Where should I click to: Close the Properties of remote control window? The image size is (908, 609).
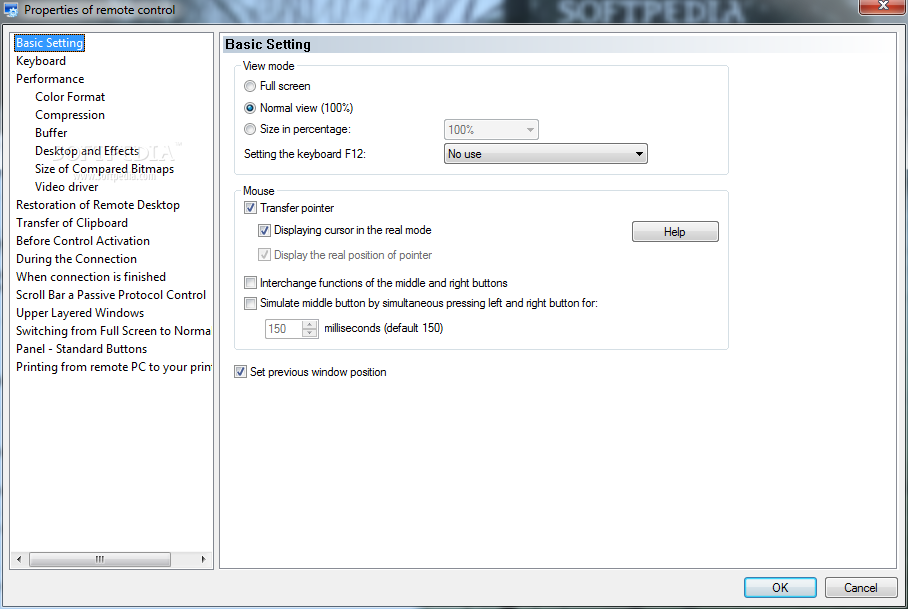[x=883, y=6]
